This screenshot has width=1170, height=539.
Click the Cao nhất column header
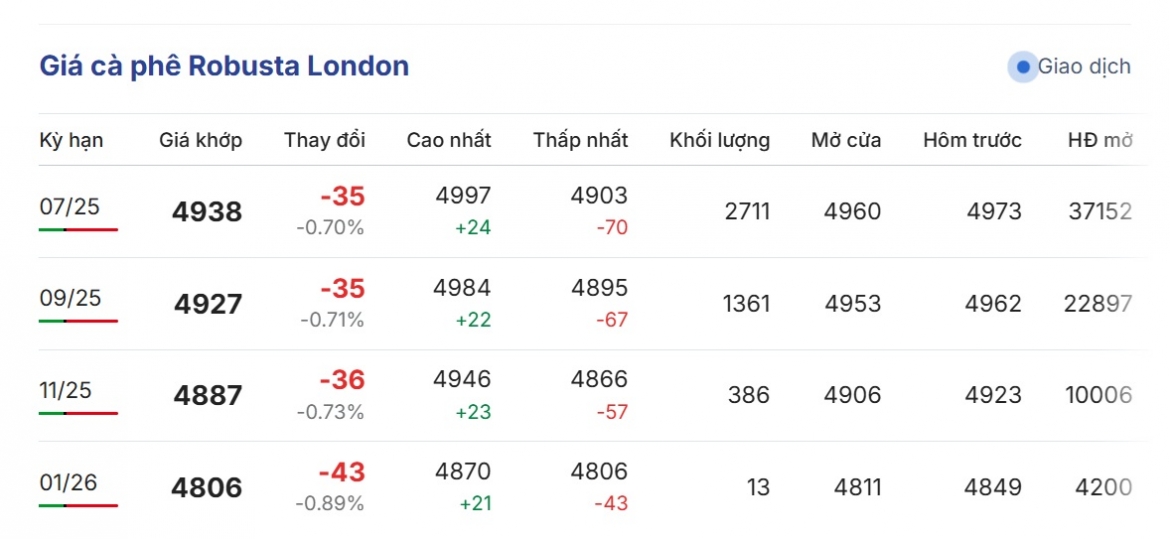[x=449, y=140]
